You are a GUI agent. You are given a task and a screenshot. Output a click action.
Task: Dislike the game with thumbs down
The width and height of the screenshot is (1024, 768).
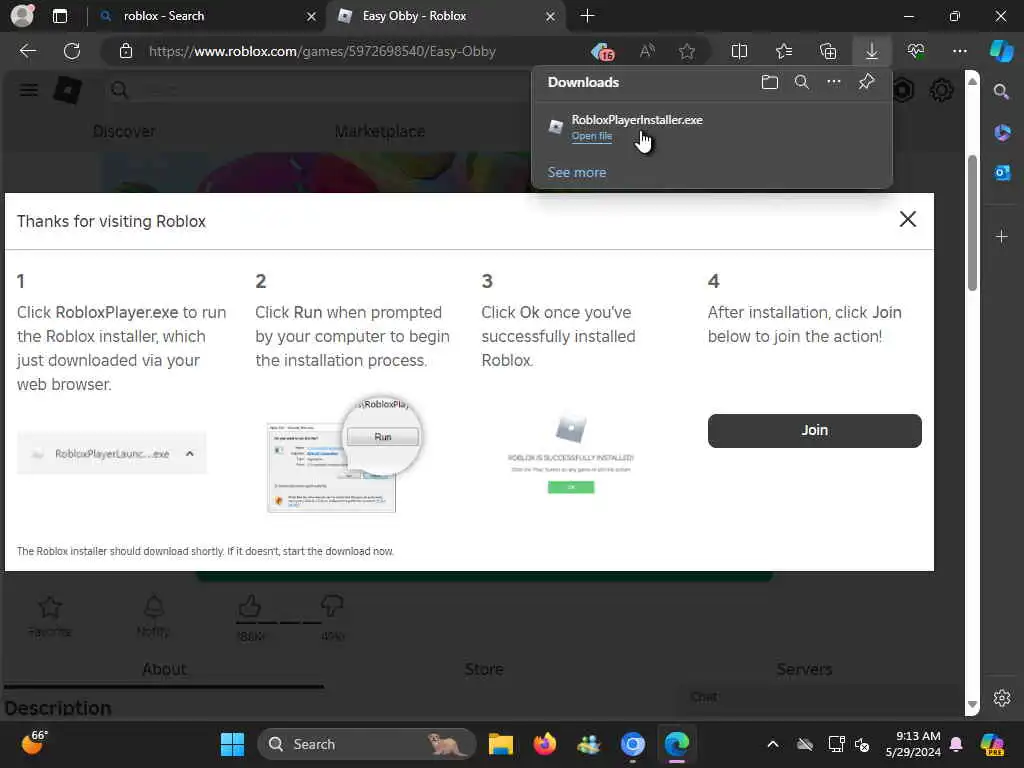tap(332, 607)
